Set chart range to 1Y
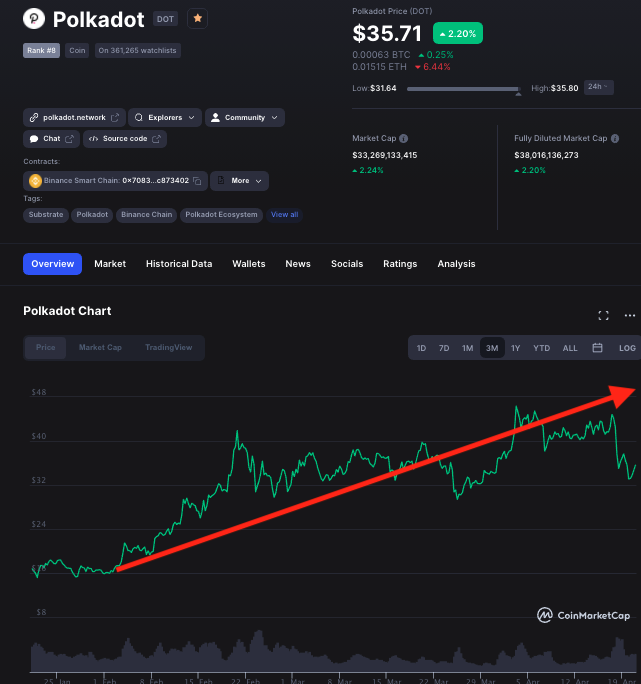641x684 pixels. click(x=515, y=348)
